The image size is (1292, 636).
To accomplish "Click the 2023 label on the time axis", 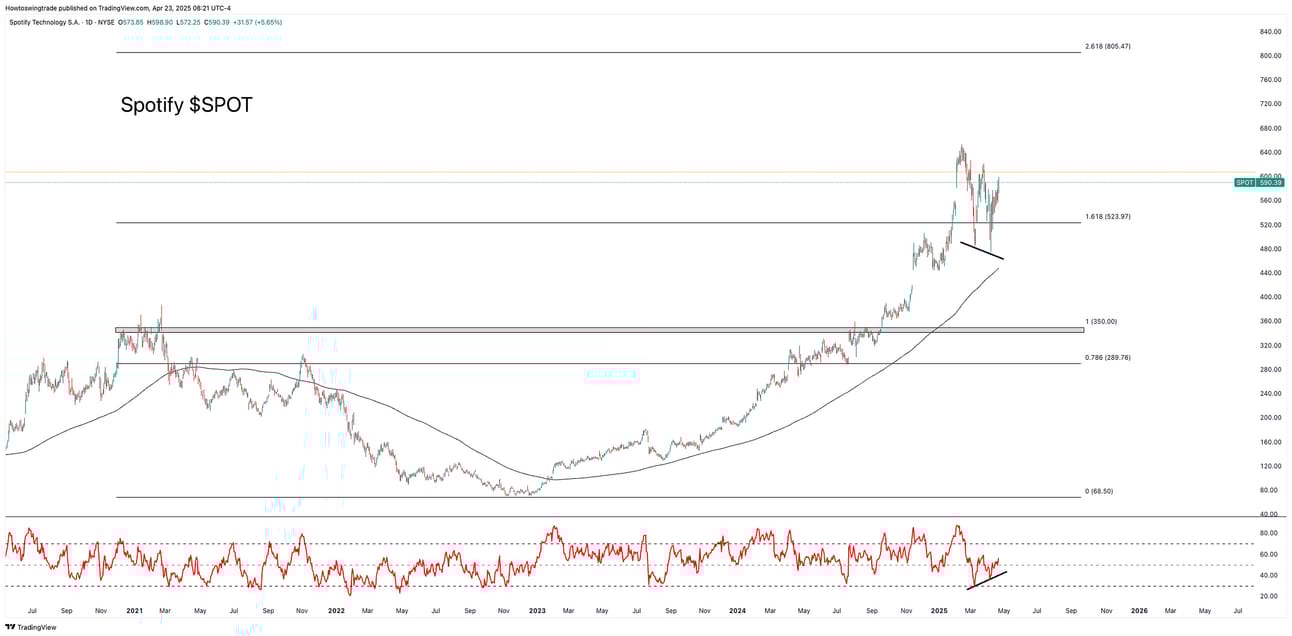I will 537,609.
